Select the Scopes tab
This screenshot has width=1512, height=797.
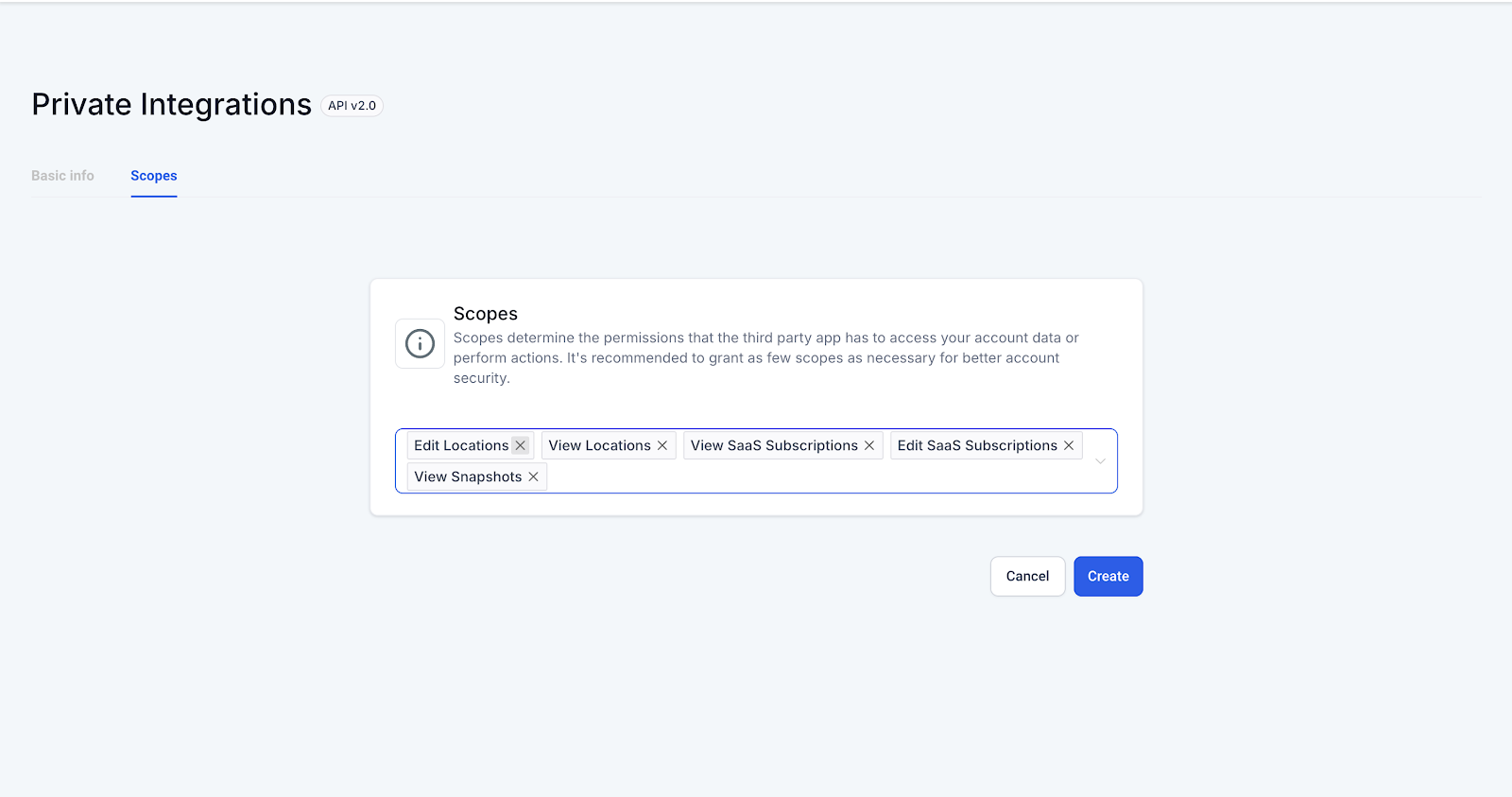tap(154, 176)
